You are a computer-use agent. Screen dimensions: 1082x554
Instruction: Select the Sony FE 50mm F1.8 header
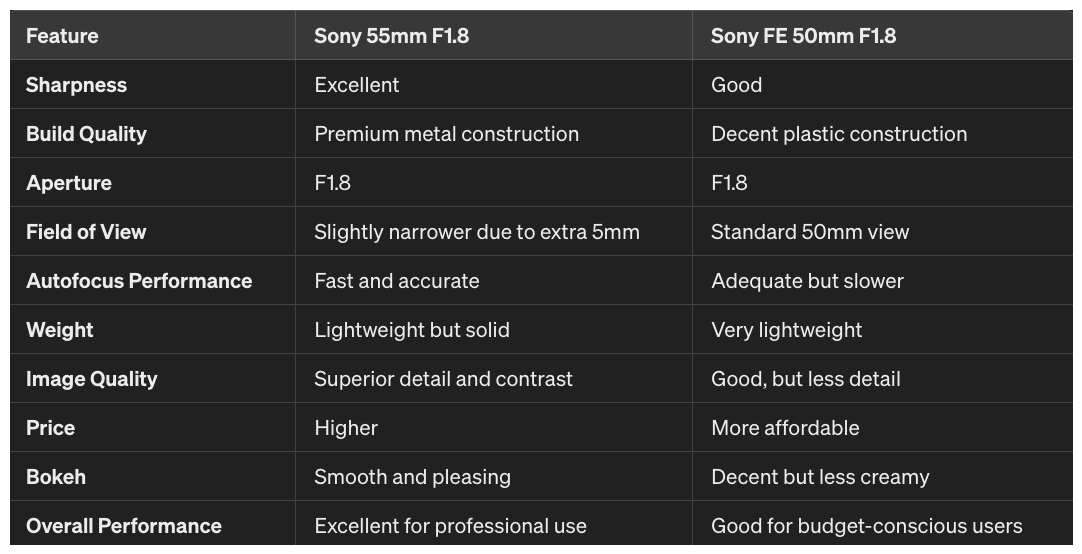803,36
